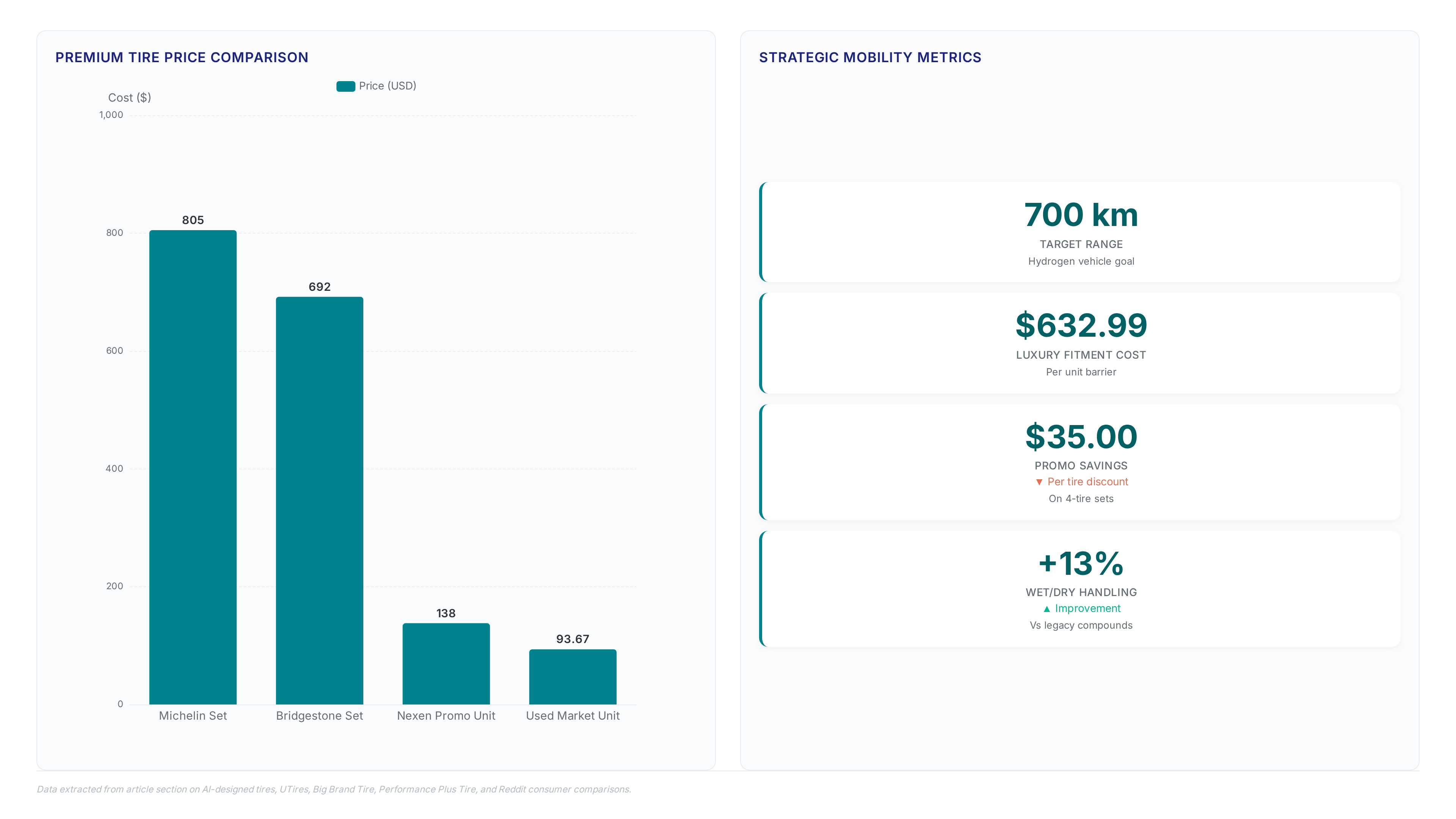1456x819 pixels.
Task: Select the Nexen Promo Unit bar
Action: pos(446,664)
